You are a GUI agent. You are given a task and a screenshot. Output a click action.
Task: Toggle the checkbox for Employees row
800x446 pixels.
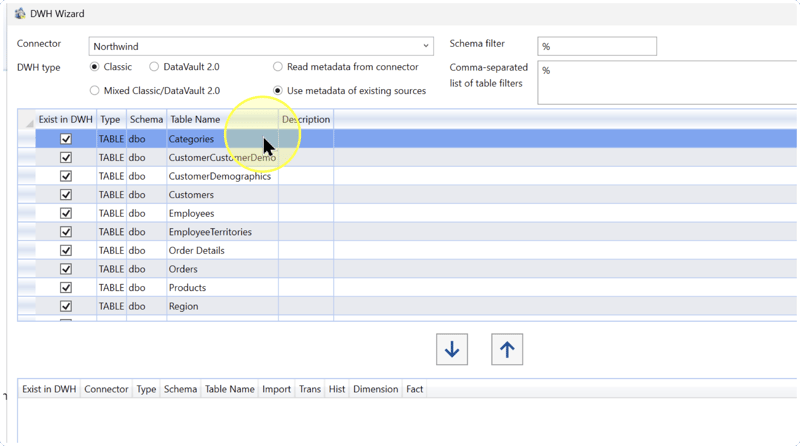point(66,213)
